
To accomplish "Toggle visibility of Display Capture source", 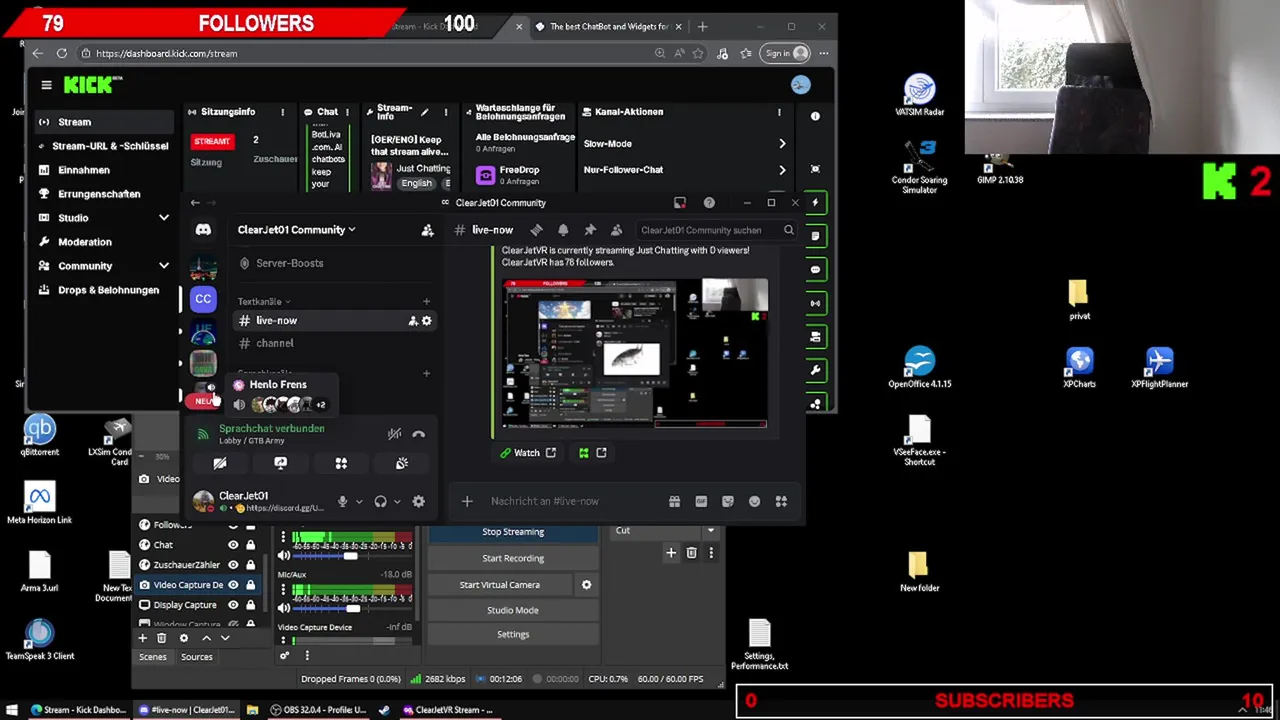I will pos(233,605).
